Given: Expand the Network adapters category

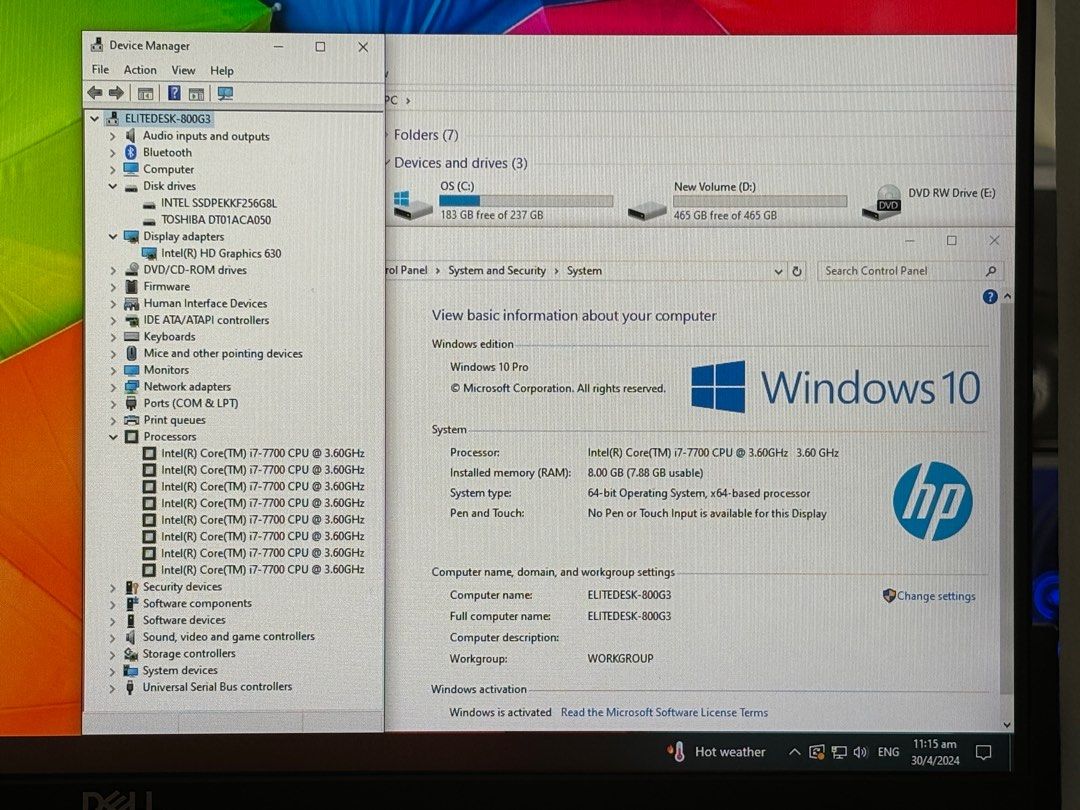Looking at the screenshot, I should click(x=113, y=386).
